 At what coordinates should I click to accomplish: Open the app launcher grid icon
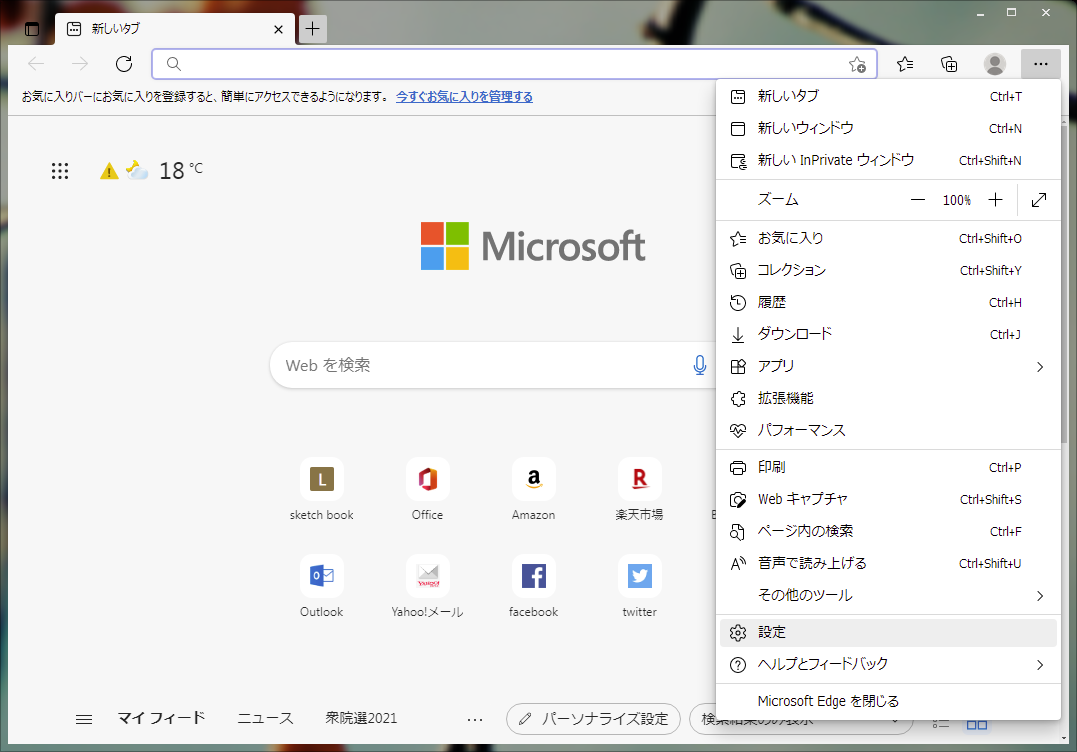[60, 171]
